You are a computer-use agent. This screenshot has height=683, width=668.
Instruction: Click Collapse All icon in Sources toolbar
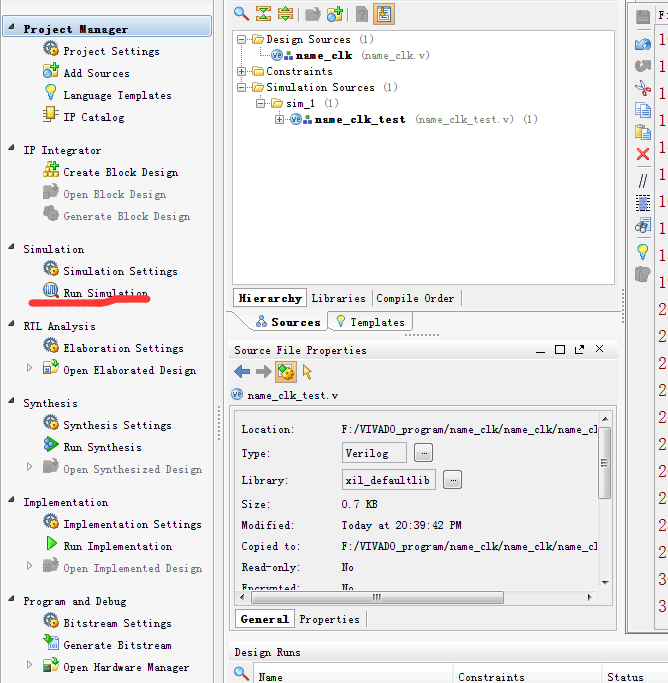point(263,14)
